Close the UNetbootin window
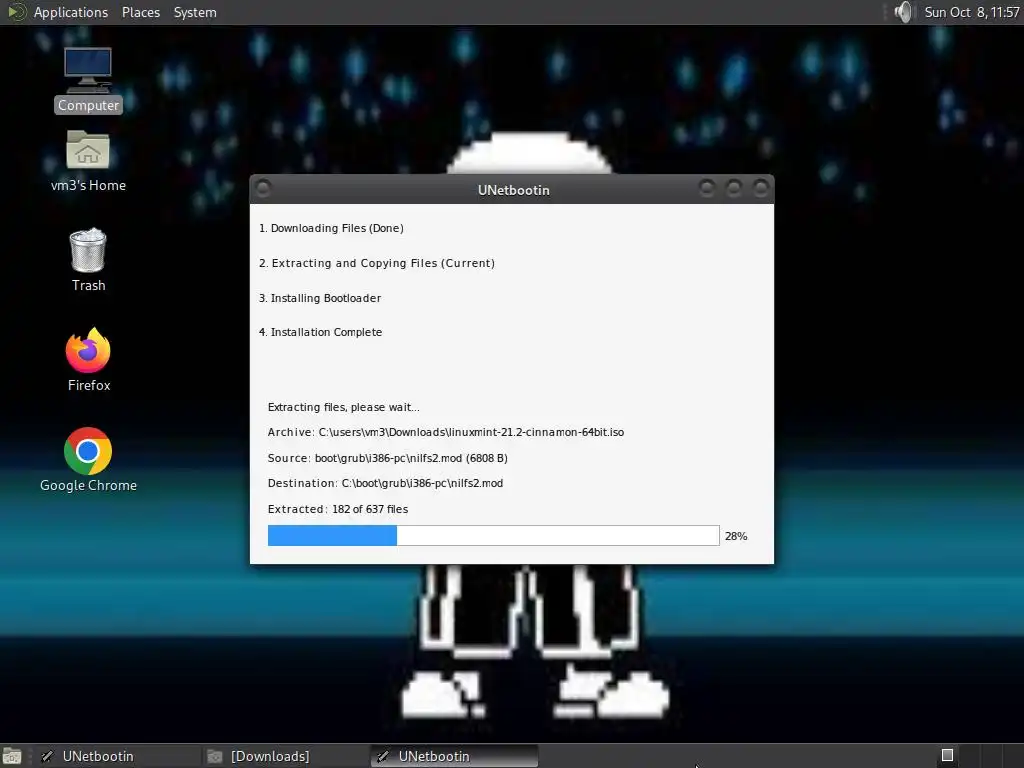Viewport: 1024px width, 768px height. 761,189
